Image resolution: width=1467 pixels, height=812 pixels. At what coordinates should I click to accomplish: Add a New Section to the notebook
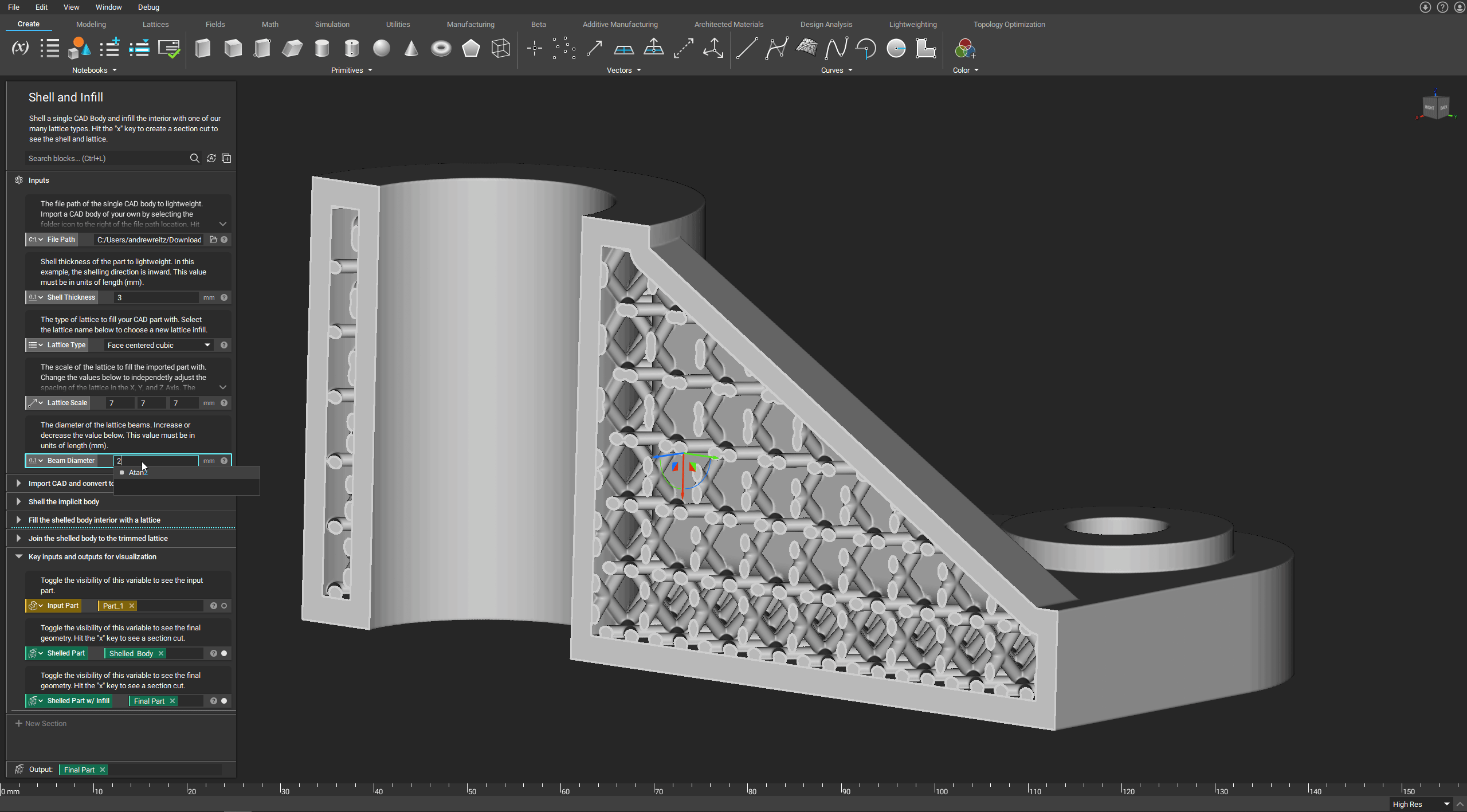click(41, 723)
